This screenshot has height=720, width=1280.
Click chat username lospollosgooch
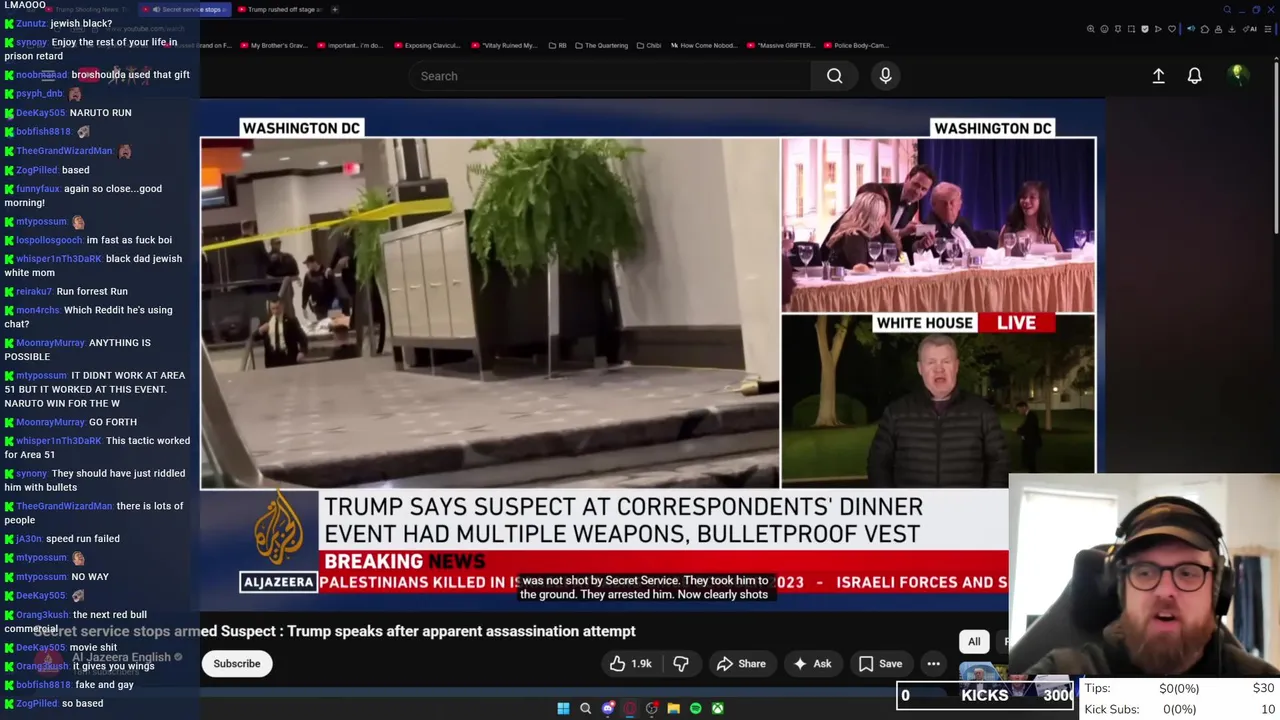click(x=49, y=240)
